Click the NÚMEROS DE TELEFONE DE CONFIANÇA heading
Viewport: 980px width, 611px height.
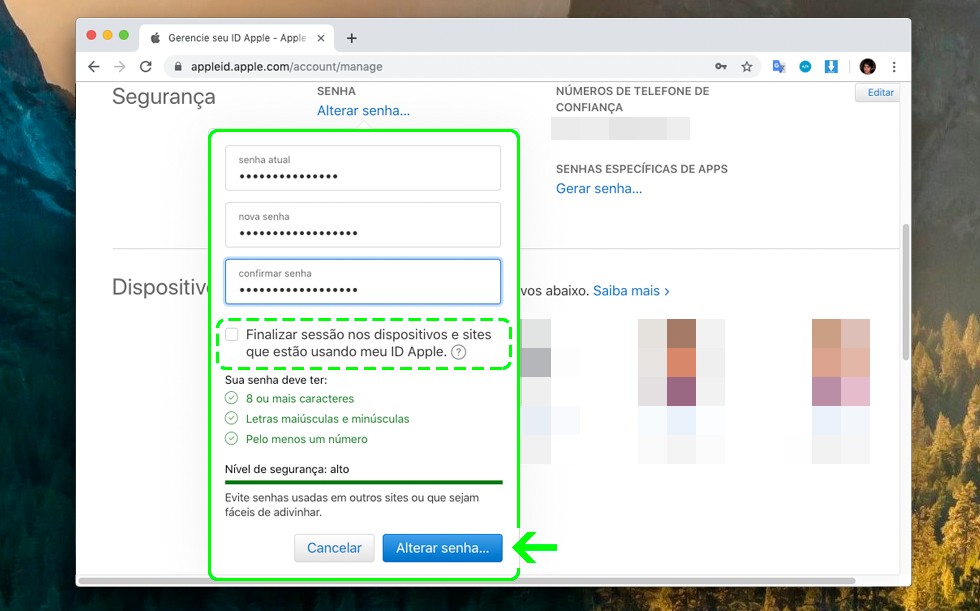pyautogui.click(x=632, y=99)
